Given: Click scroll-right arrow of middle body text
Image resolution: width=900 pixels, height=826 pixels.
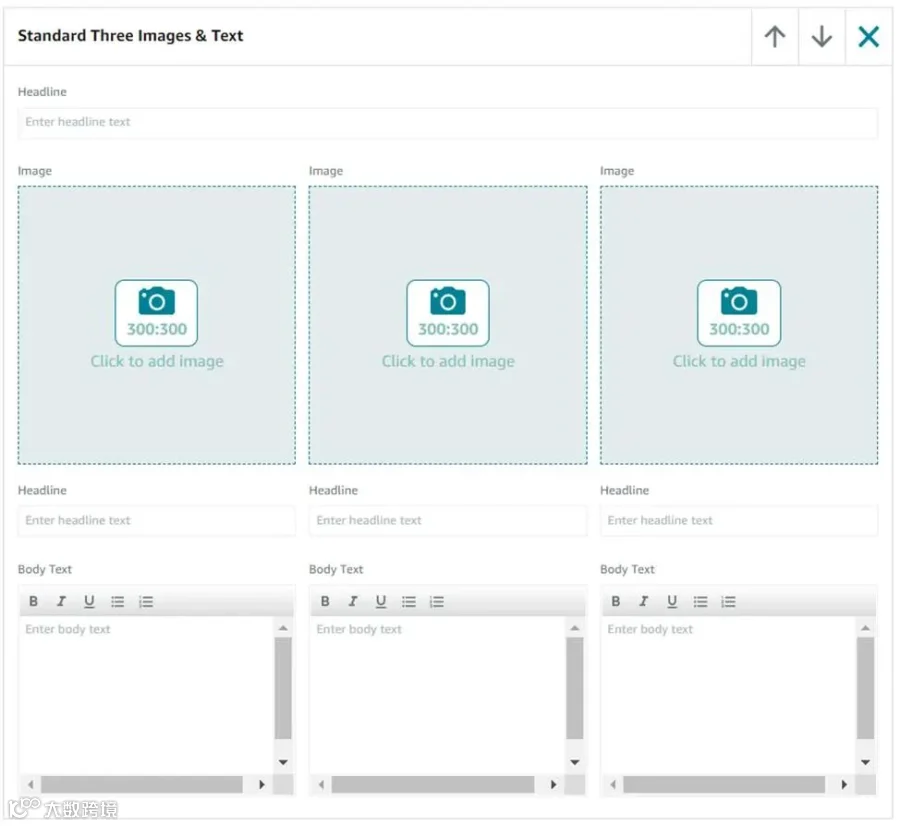Looking at the screenshot, I should (x=553, y=785).
